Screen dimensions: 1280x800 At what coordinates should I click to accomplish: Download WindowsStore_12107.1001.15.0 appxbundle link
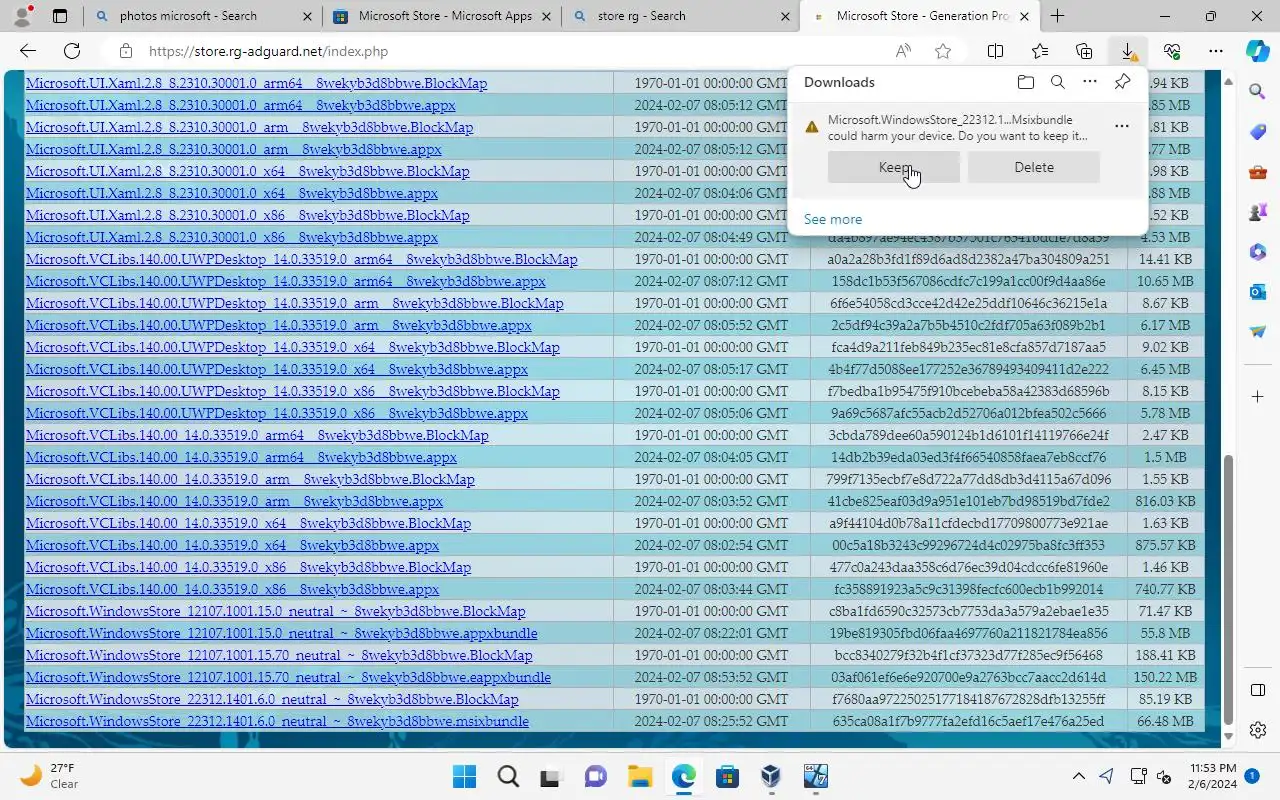pyautogui.click(x=281, y=633)
